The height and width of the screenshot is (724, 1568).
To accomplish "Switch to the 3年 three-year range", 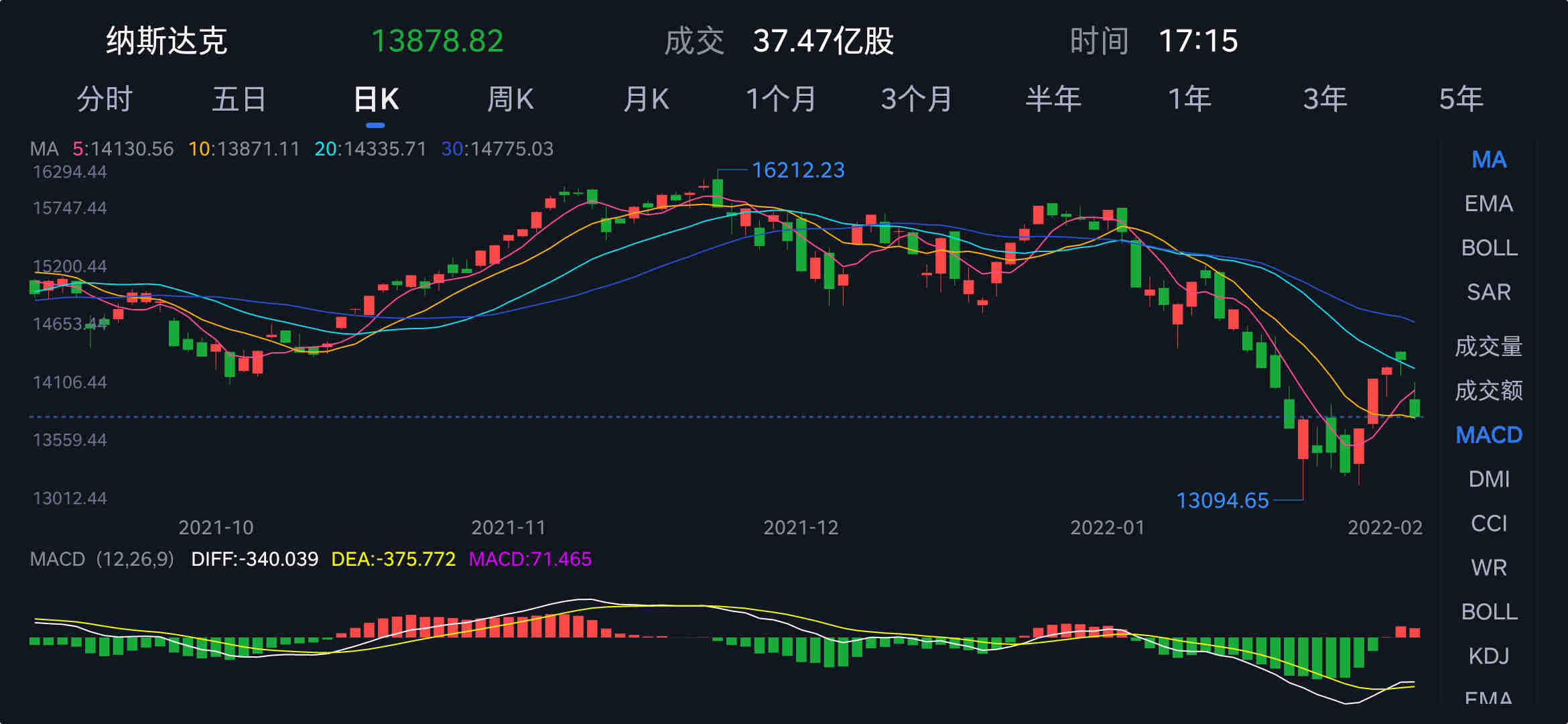I will [x=1325, y=99].
